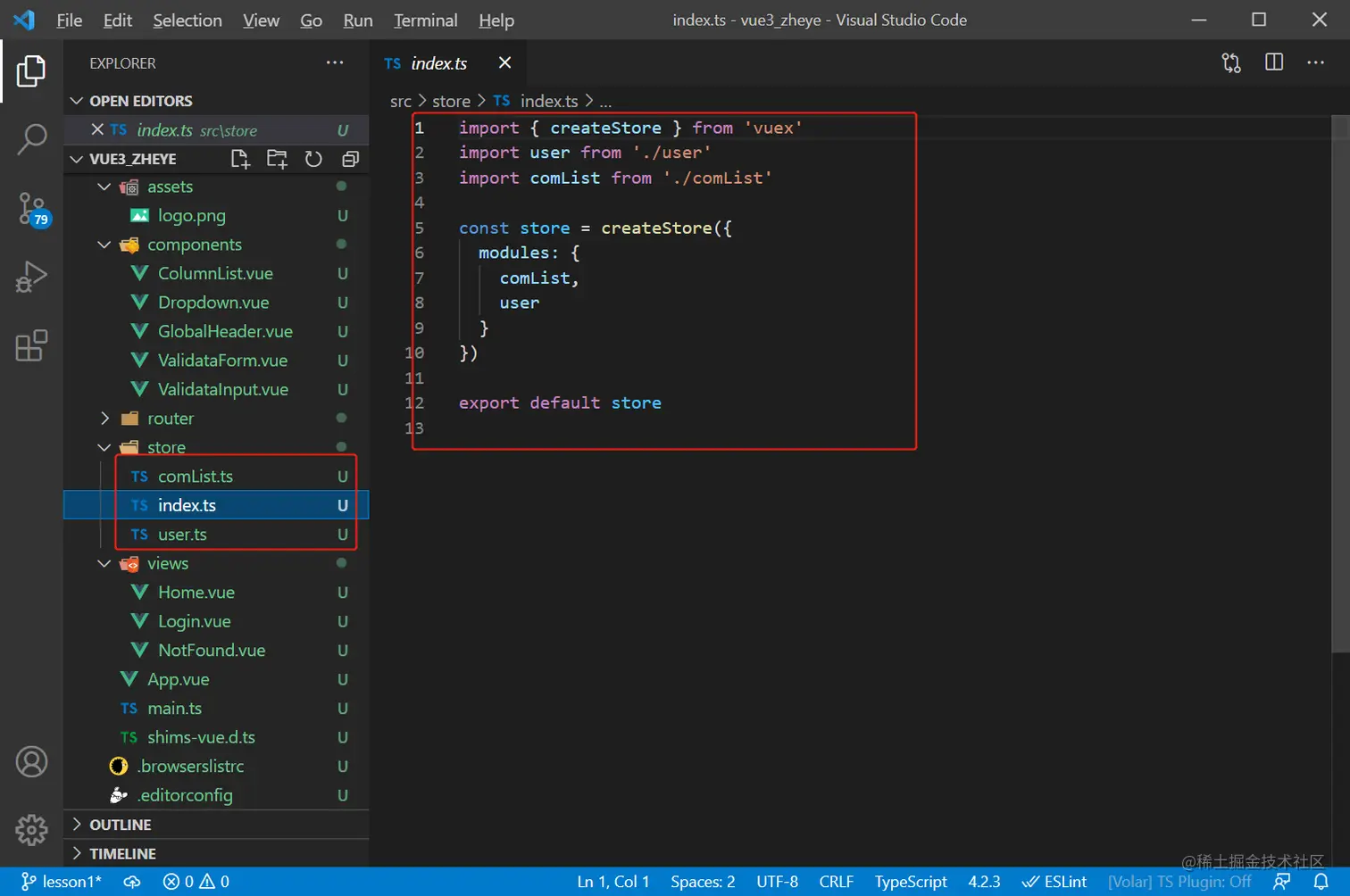This screenshot has height=896, width=1350.
Task: Open the Search view in activity bar
Action: coord(31,139)
